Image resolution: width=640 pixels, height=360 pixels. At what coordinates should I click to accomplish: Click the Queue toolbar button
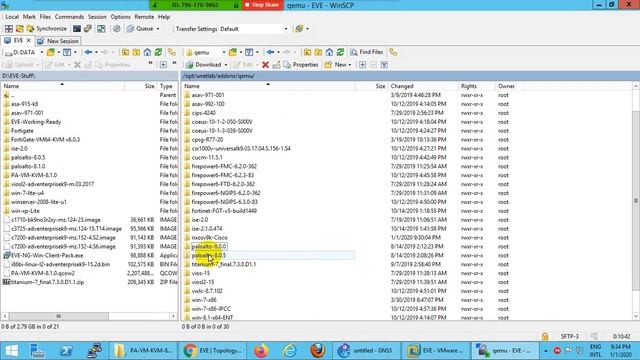pos(140,29)
